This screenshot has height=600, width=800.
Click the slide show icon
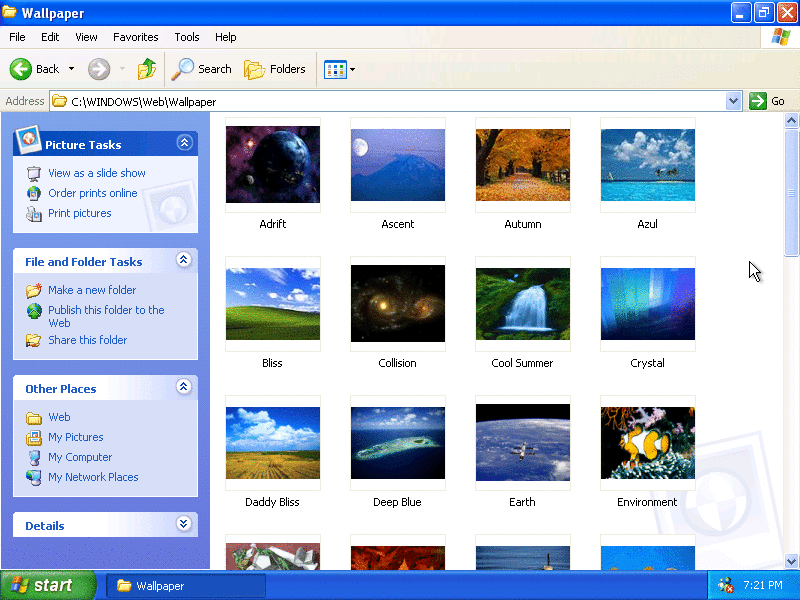coord(34,173)
